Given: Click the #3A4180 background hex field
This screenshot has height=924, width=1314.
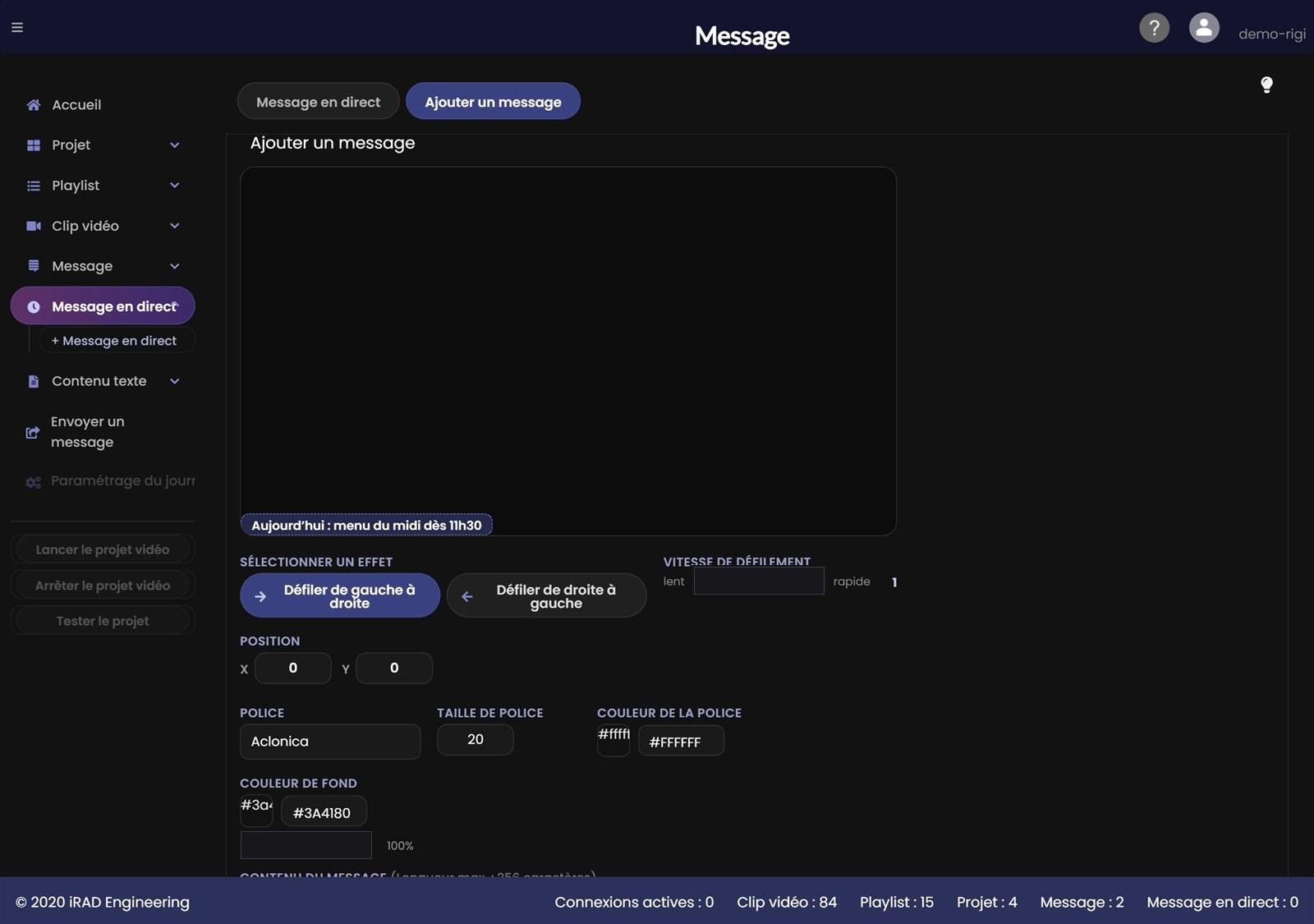Looking at the screenshot, I should (x=324, y=812).
